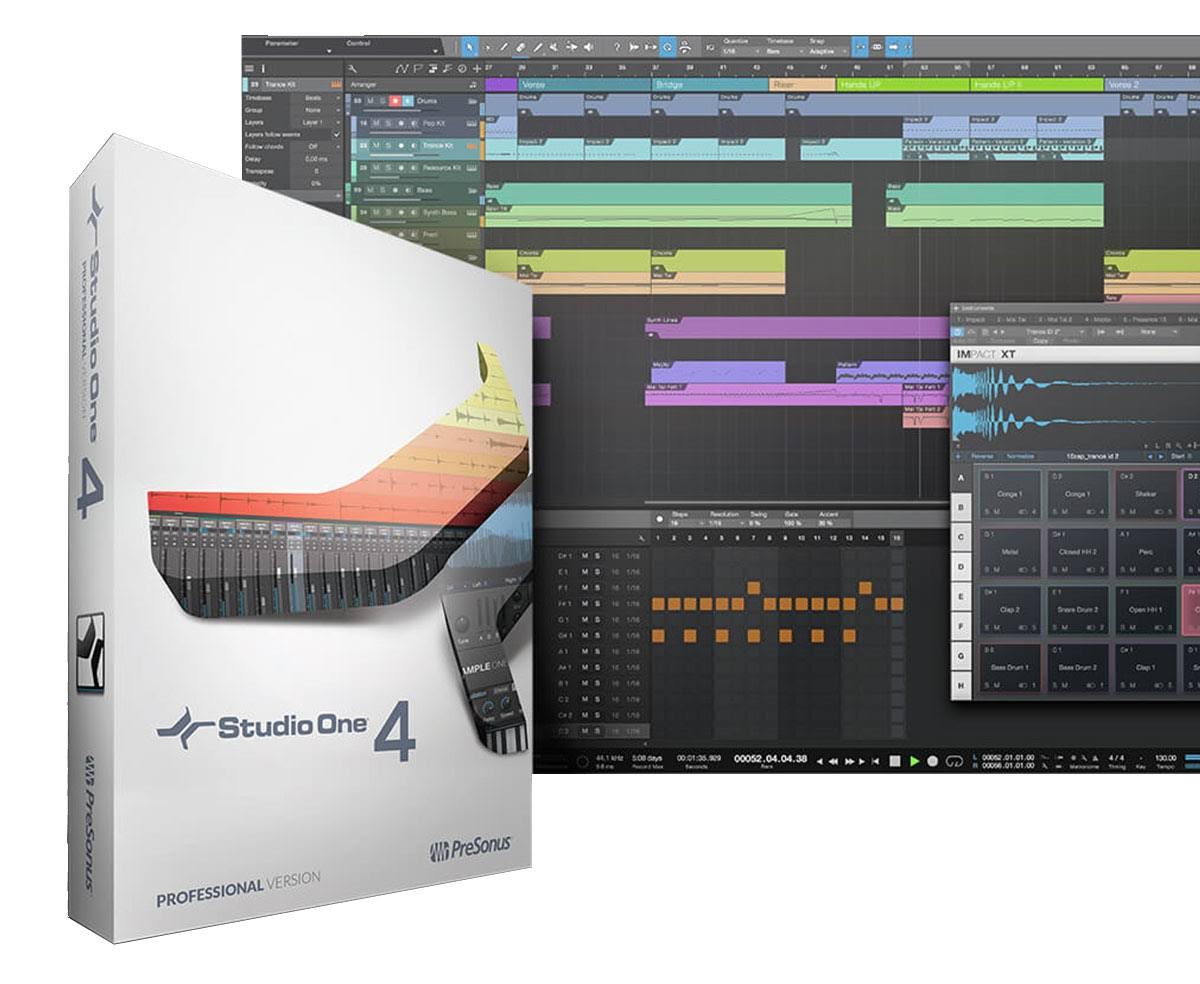Adjust the Accent 30% value
Screen dimensions: 1200x984
828,523
